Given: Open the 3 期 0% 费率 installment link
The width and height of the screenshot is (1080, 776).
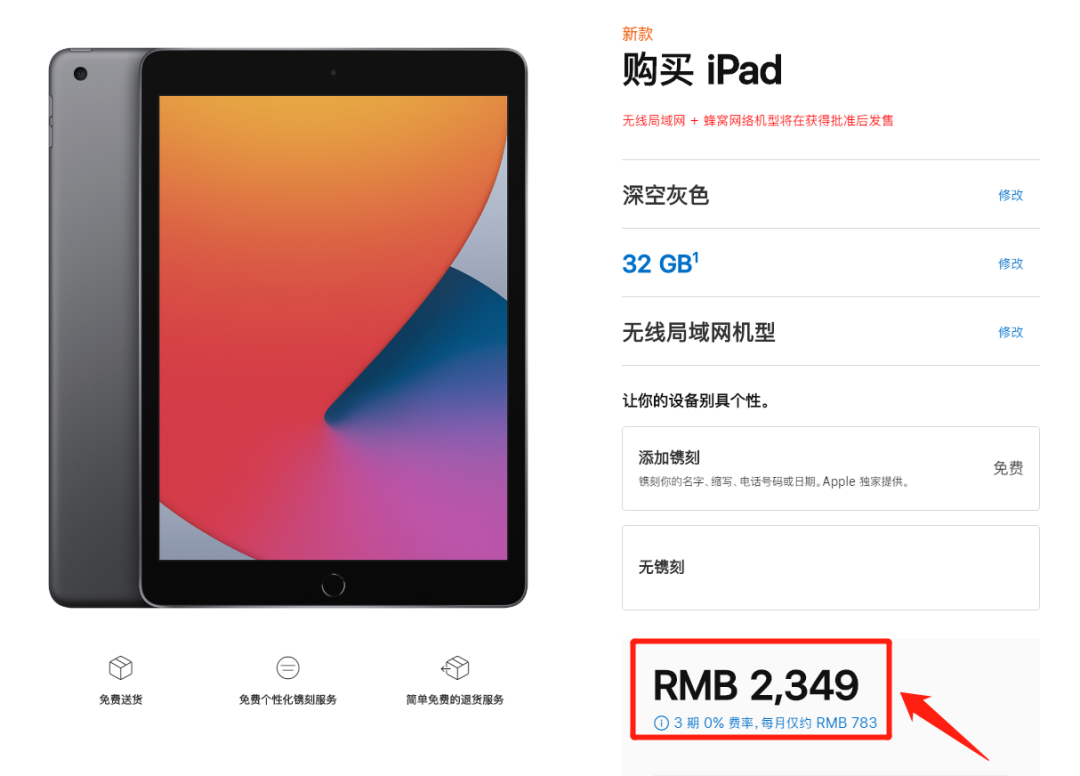Looking at the screenshot, I should pos(775,723).
